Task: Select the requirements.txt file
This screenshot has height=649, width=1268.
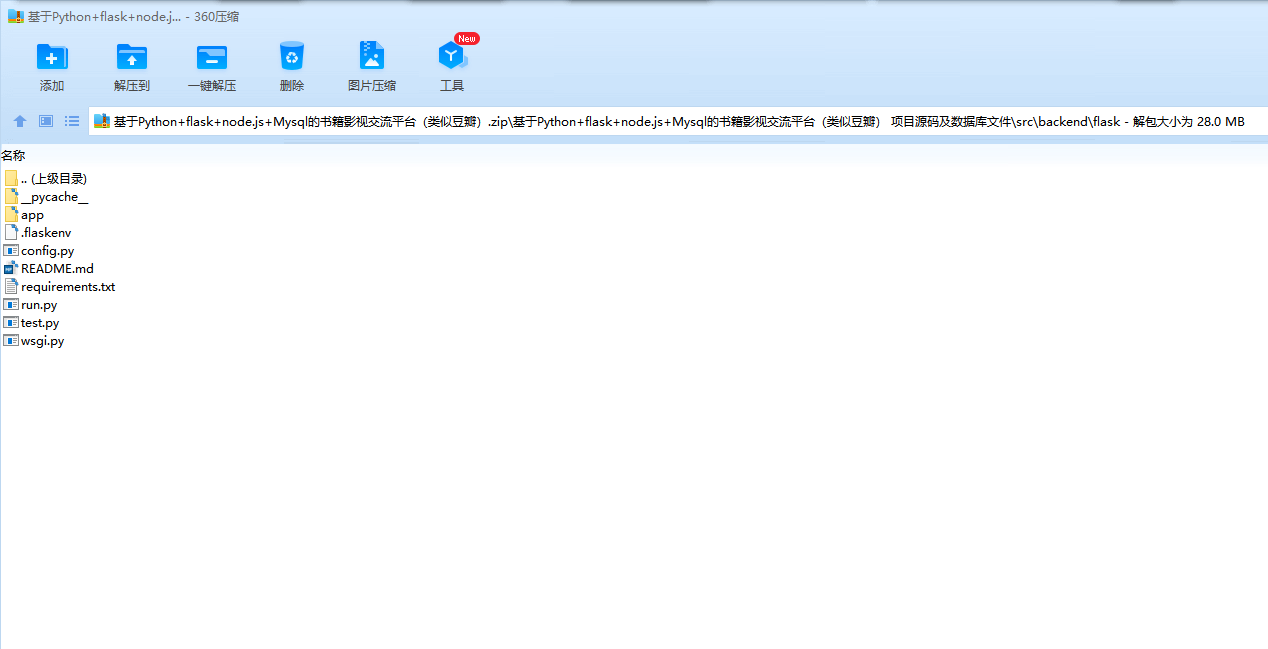Action: (59, 287)
